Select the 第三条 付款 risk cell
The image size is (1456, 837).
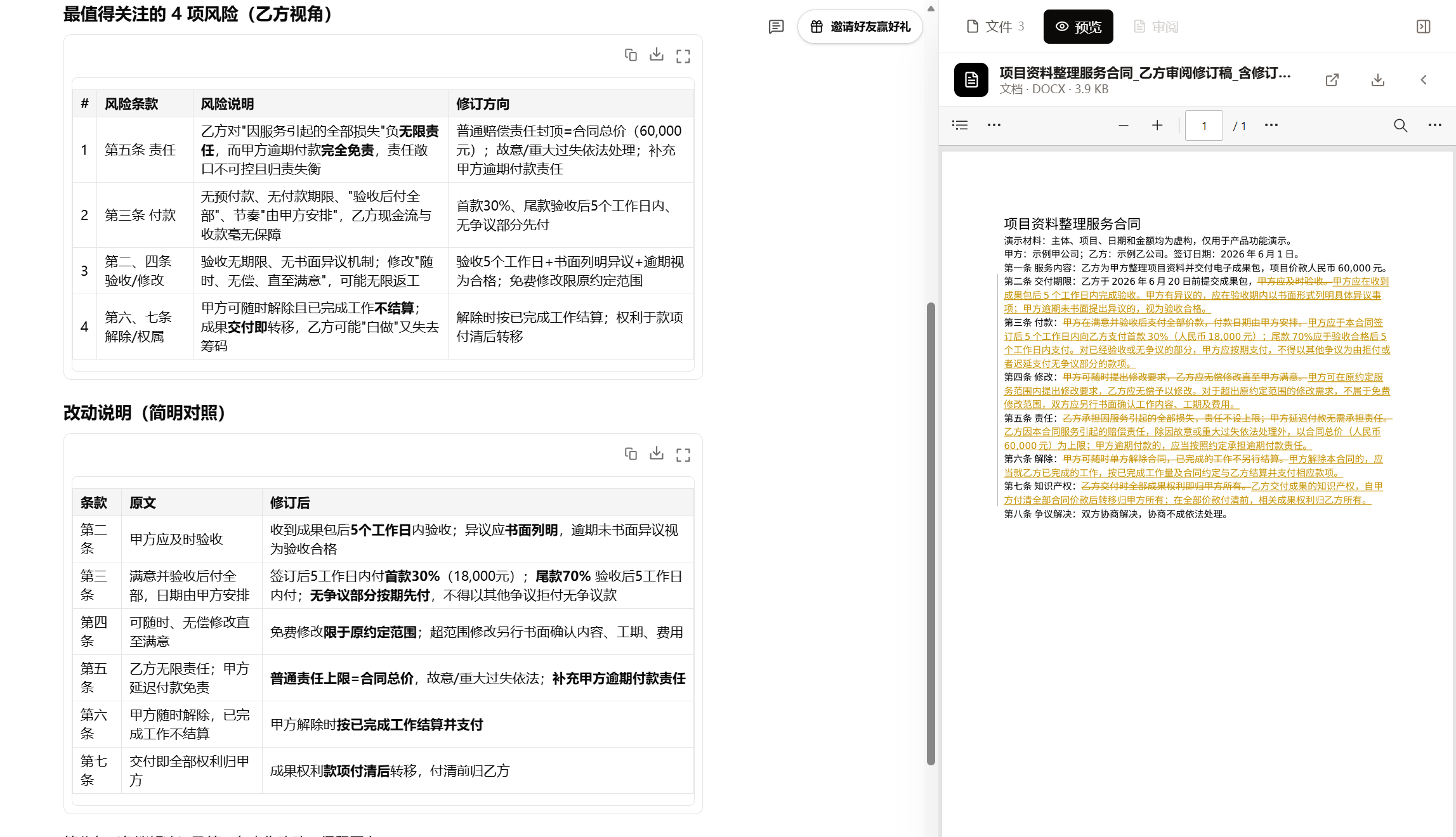pos(145,215)
